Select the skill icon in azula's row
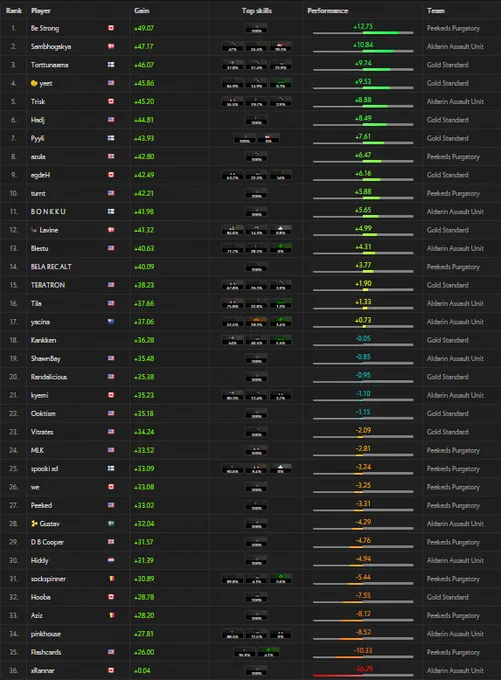 [x=256, y=157]
